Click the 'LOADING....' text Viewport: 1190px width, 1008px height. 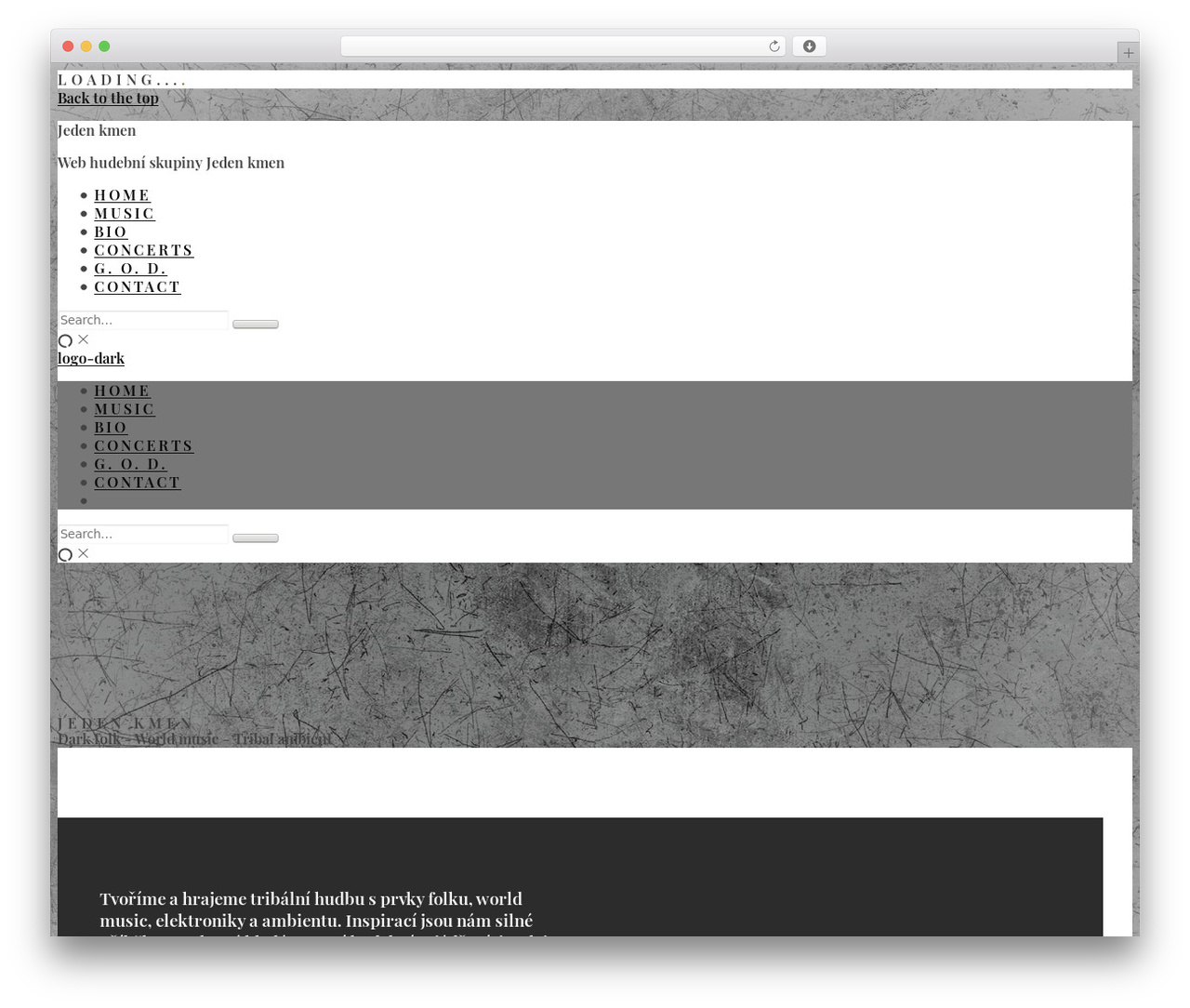tap(122, 80)
